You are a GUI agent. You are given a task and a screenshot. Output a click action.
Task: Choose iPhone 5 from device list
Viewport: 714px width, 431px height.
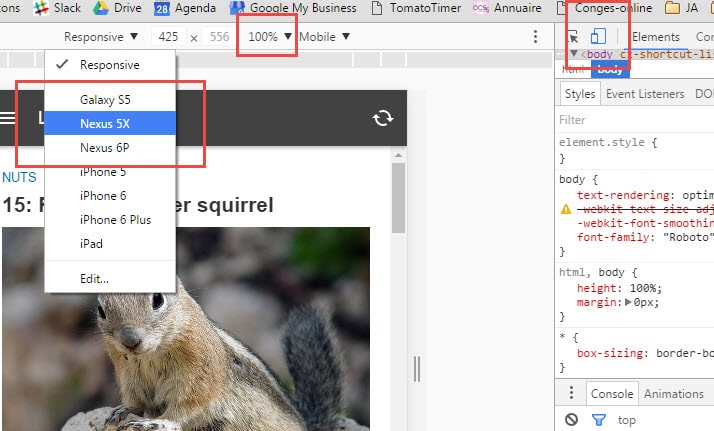110,172
